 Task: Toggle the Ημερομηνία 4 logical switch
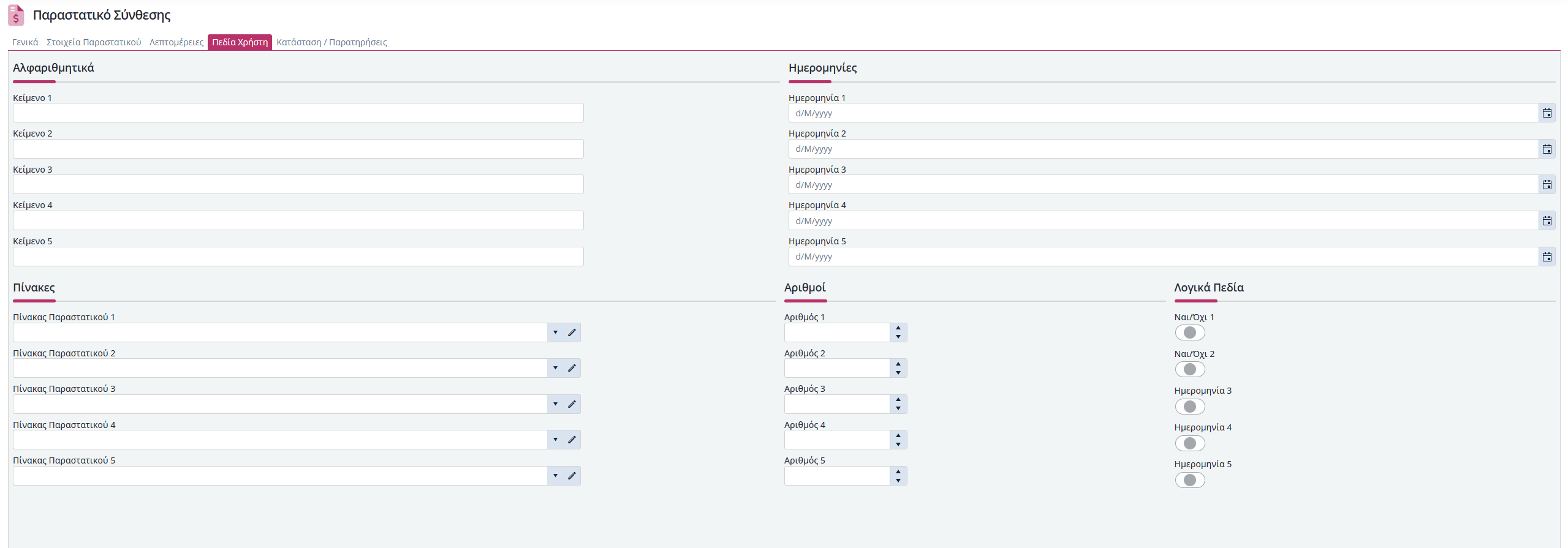(1189, 443)
